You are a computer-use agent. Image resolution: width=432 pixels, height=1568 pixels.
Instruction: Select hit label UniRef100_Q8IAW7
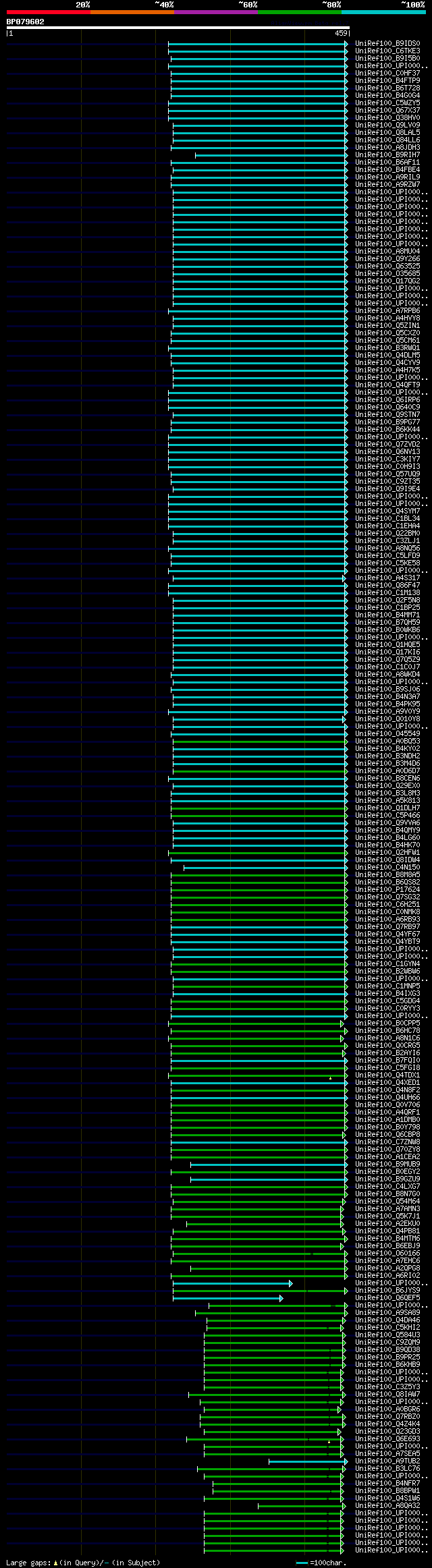(x=387, y=1395)
